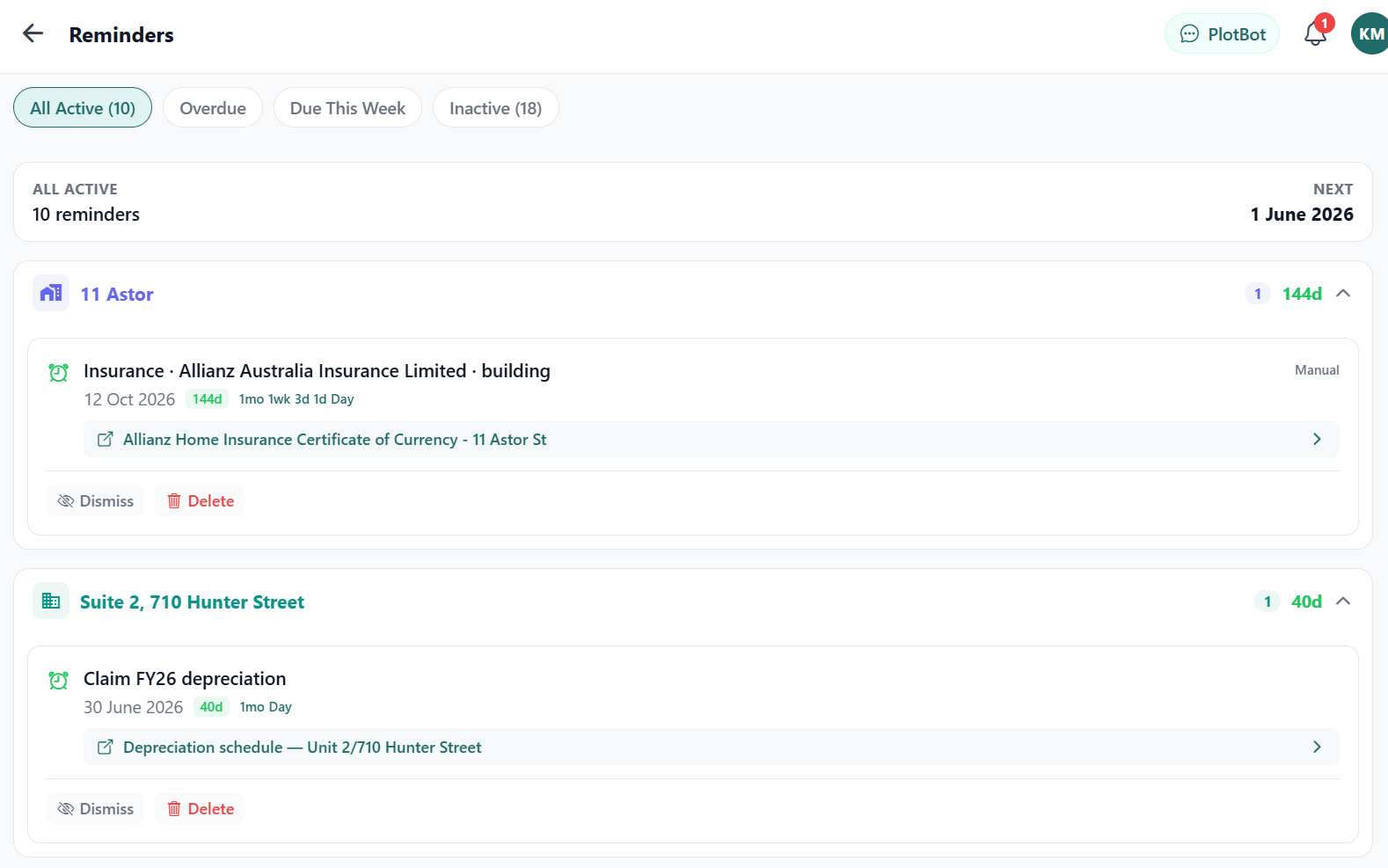Click the 40d countdown in Suite 2 header
Screen dimensions: 1388x868
point(1306,602)
